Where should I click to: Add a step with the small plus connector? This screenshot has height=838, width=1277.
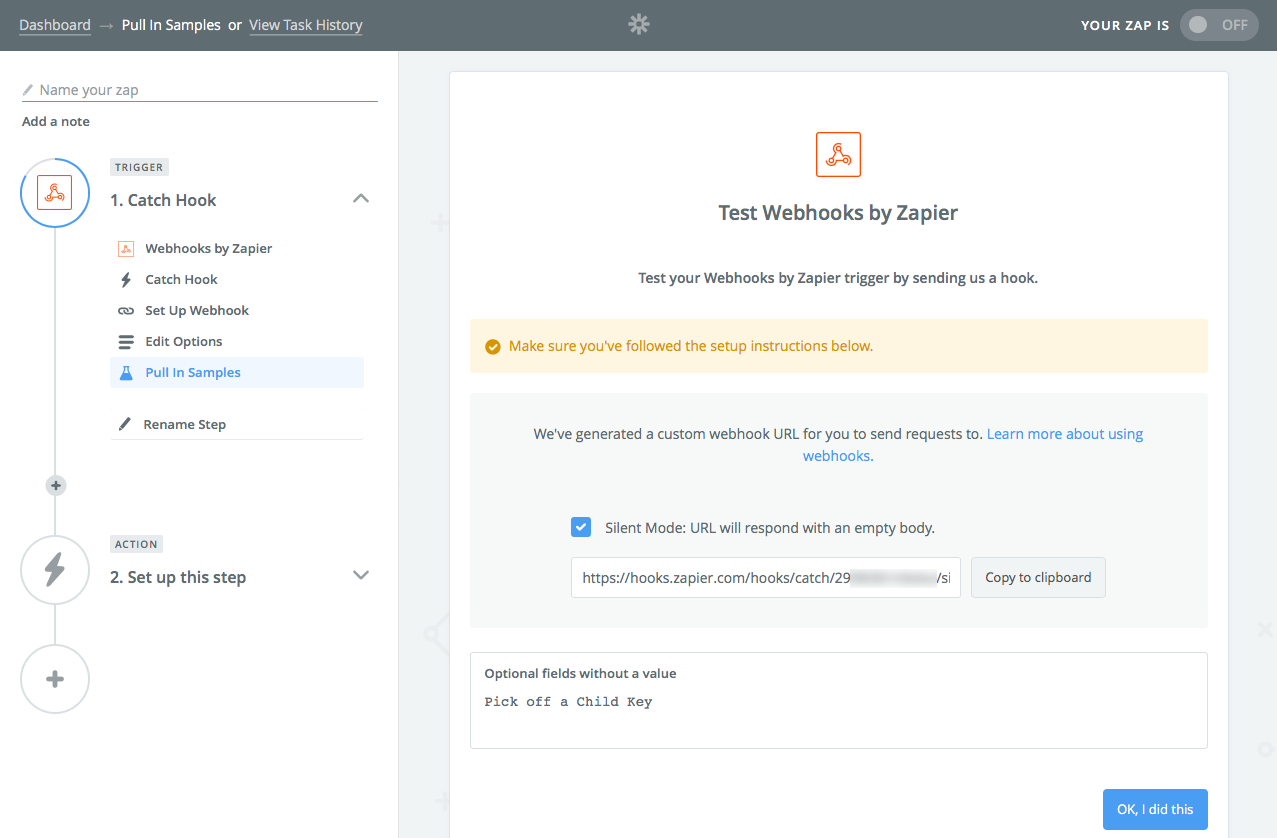56,486
